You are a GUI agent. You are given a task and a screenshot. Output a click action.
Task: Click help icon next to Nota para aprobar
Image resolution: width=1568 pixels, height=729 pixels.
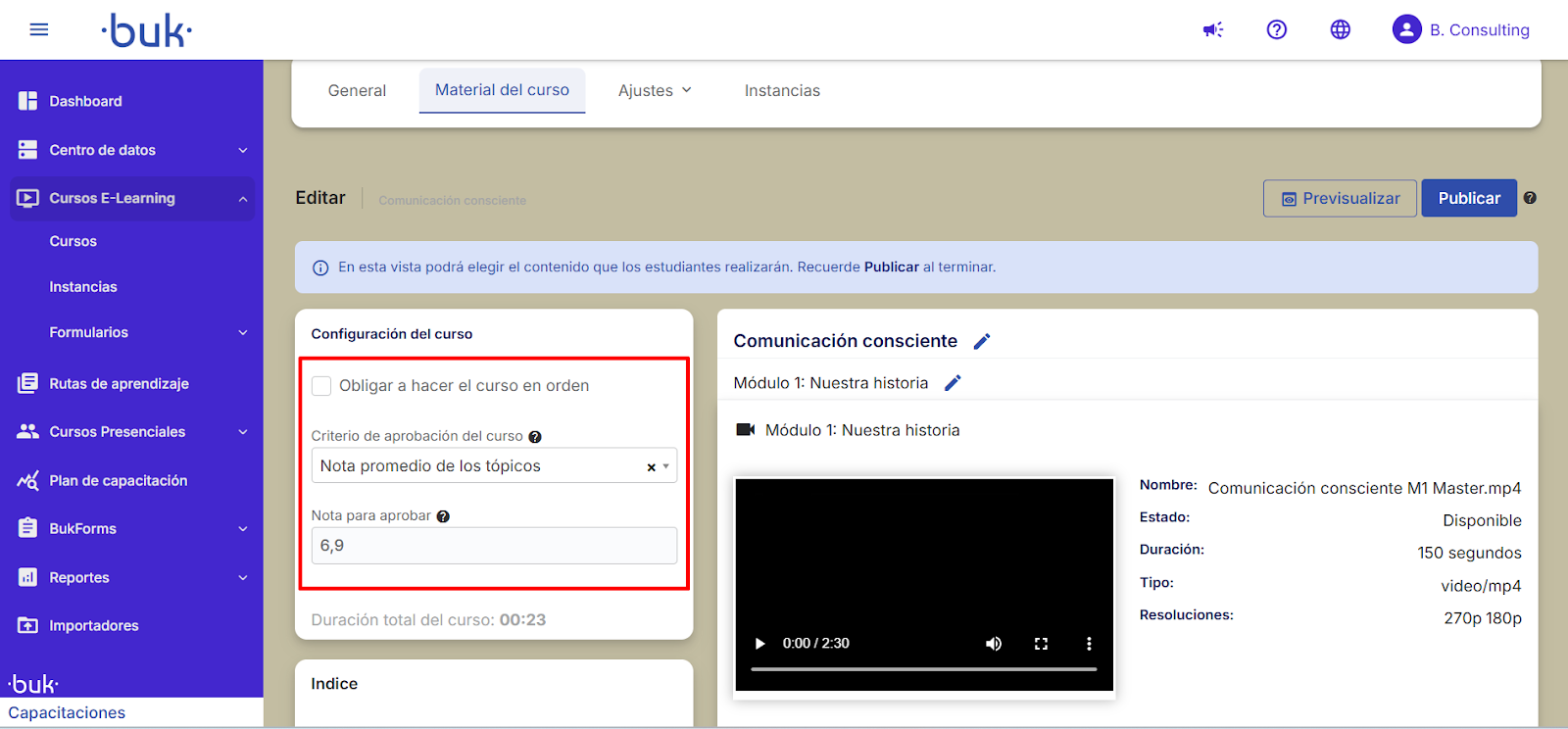click(x=443, y=516)
